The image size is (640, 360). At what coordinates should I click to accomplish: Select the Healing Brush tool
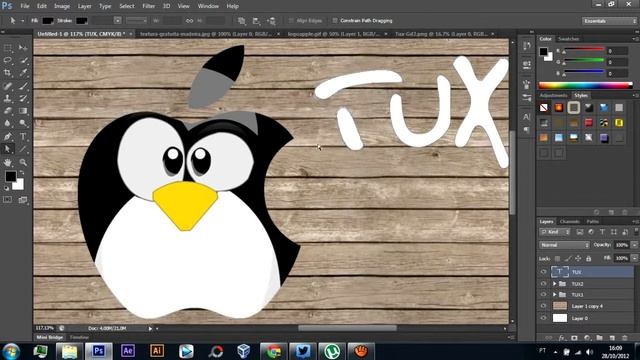click(x=8, y=86)
